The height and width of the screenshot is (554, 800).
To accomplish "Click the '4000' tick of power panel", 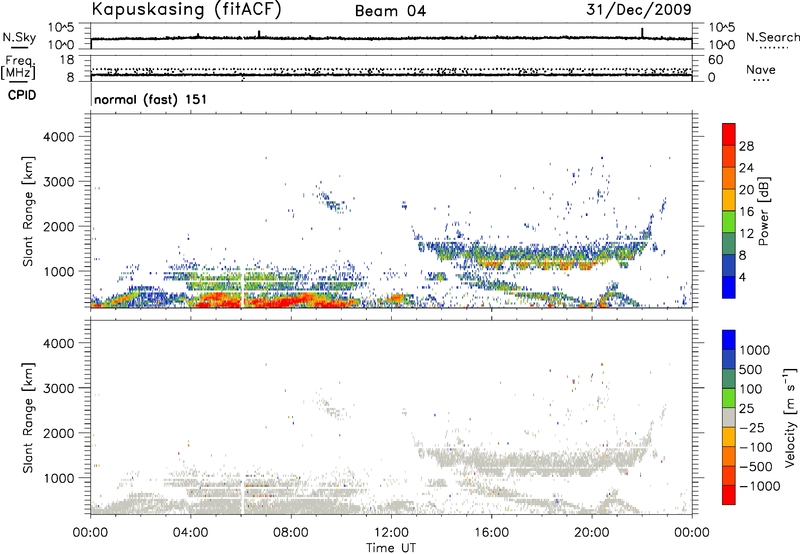I will [58, 137].
